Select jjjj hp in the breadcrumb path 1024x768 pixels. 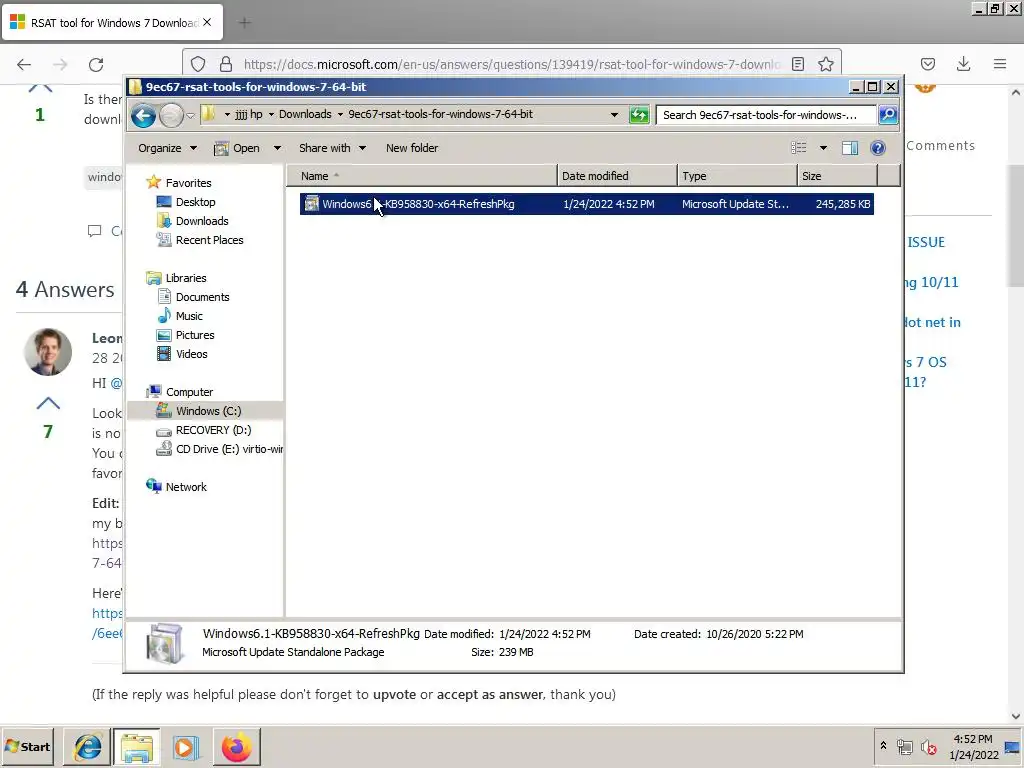point(248,114)
